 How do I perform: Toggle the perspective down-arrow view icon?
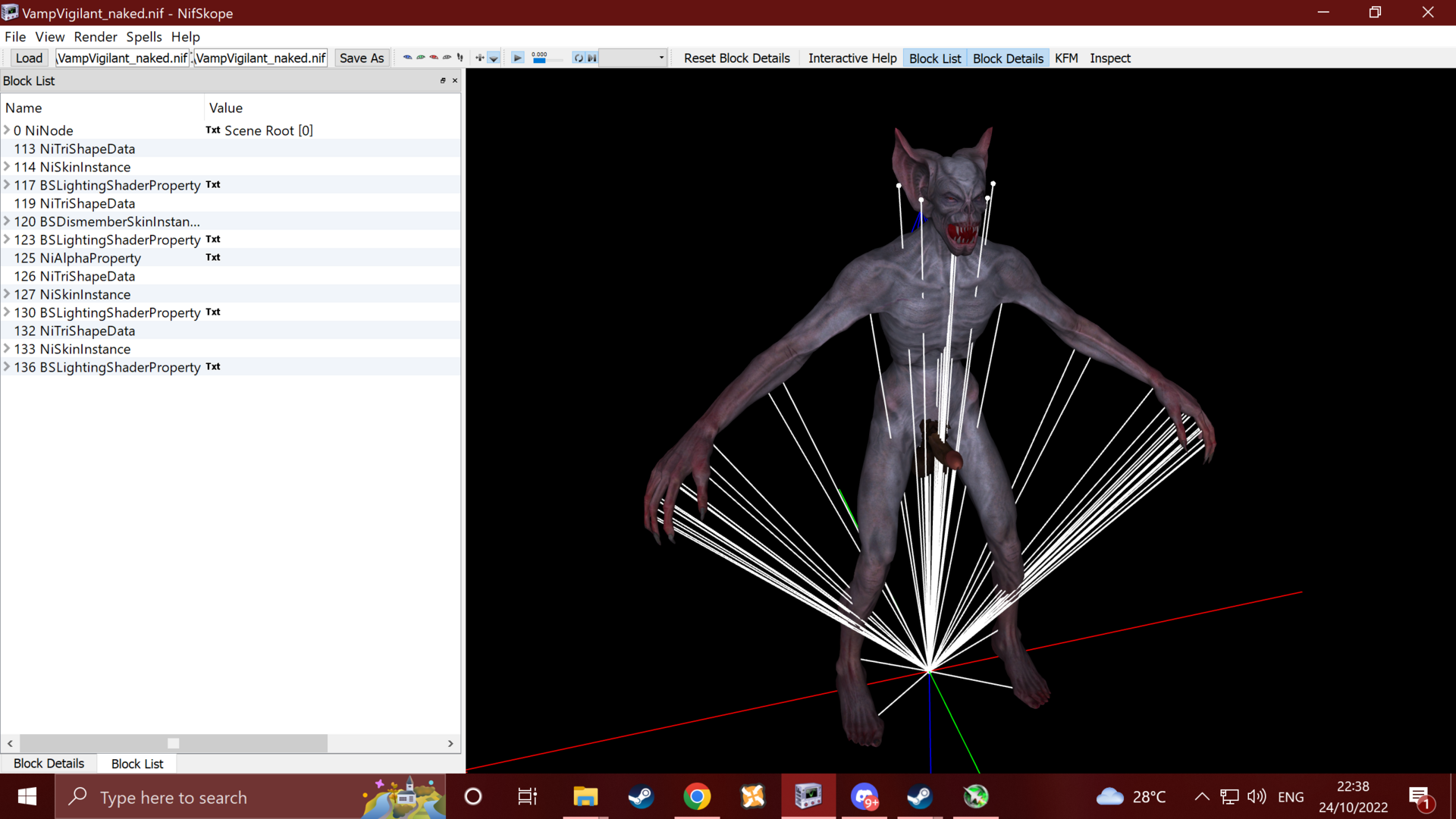[x=494, y=58]
